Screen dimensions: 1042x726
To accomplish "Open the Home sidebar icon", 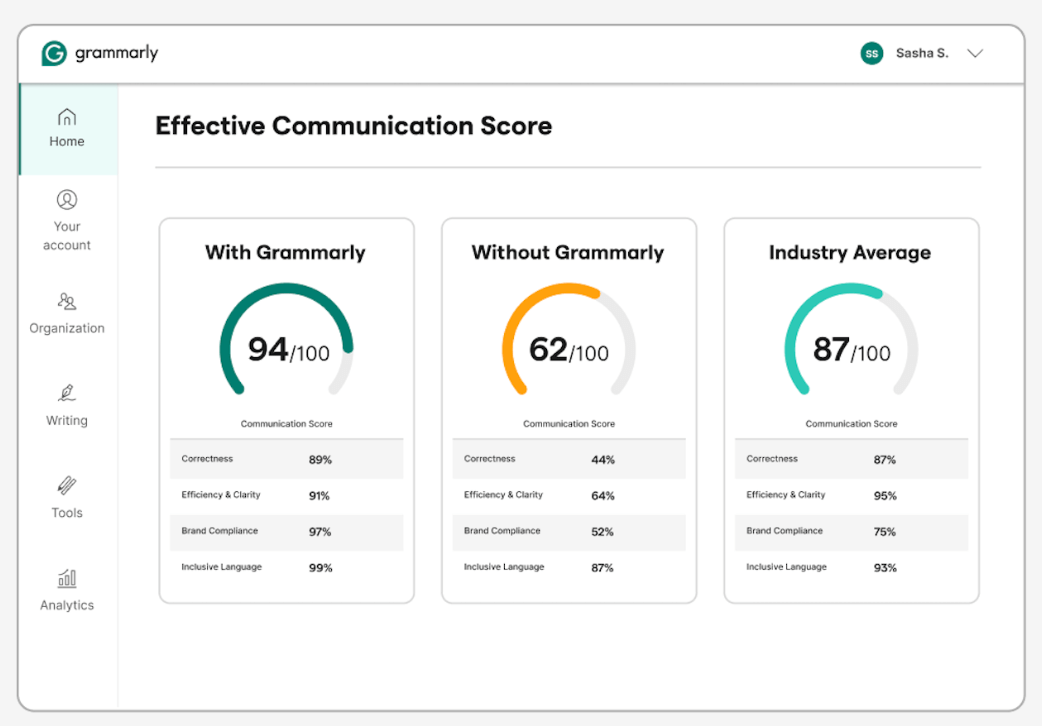I will (66, 127).
